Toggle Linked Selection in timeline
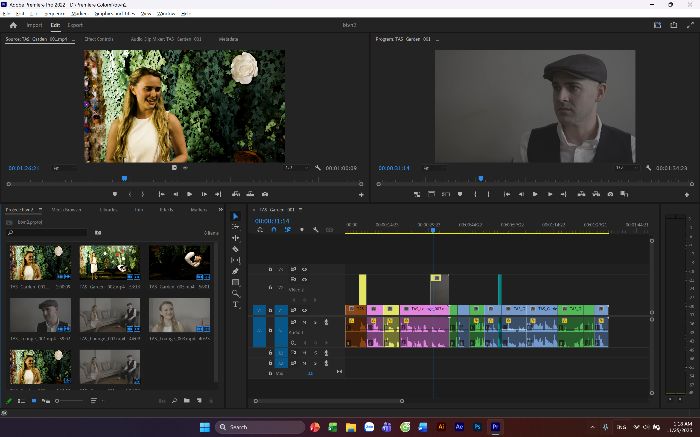700x437 pixels. coord(288,229)
